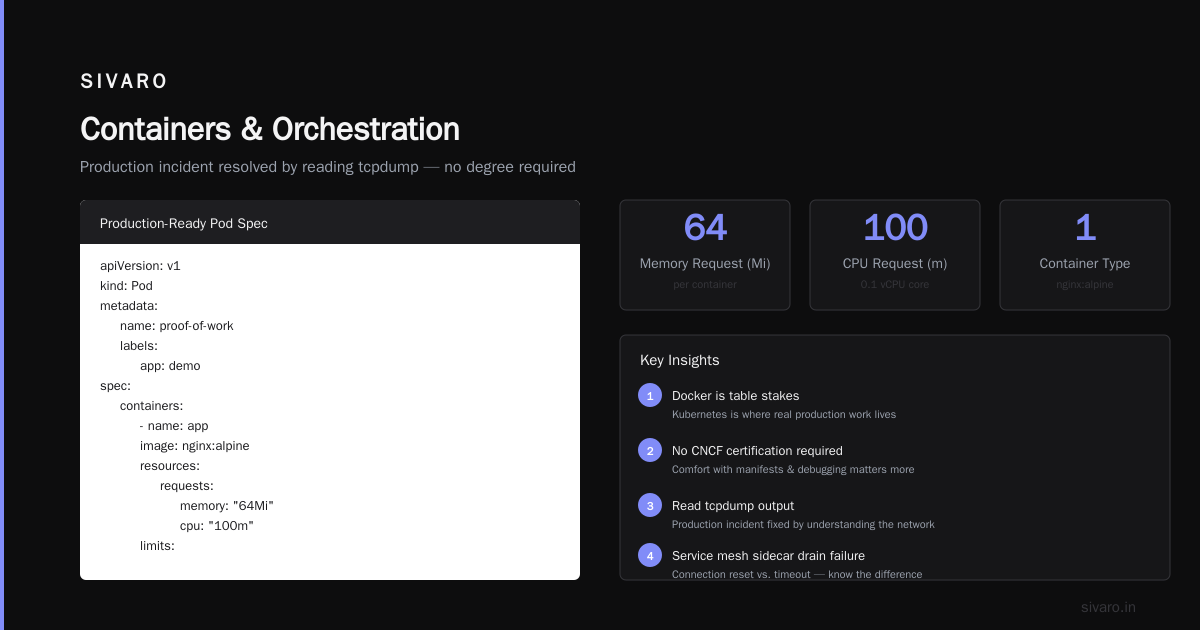
Task: Click the Key Insights heading
Action: tap(680, 360)
